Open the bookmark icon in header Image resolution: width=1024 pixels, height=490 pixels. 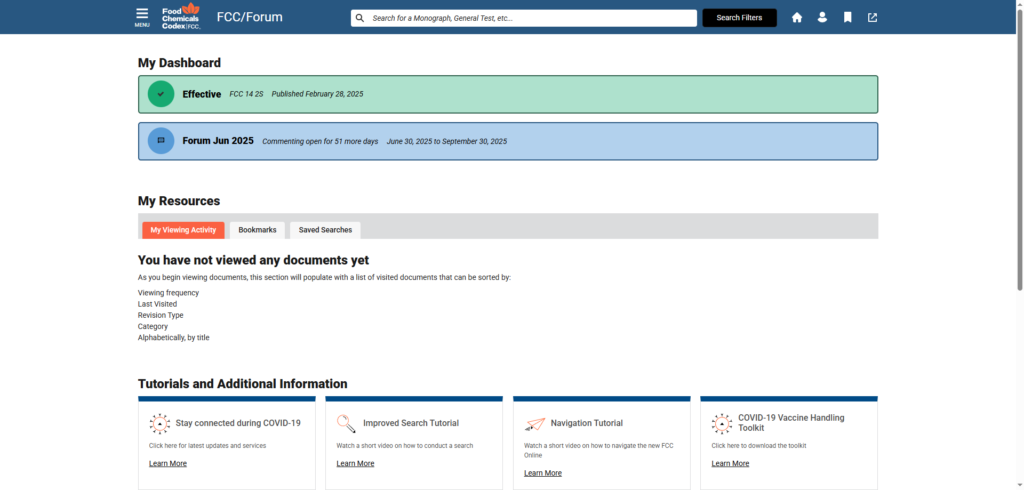(x=847, y=18)
